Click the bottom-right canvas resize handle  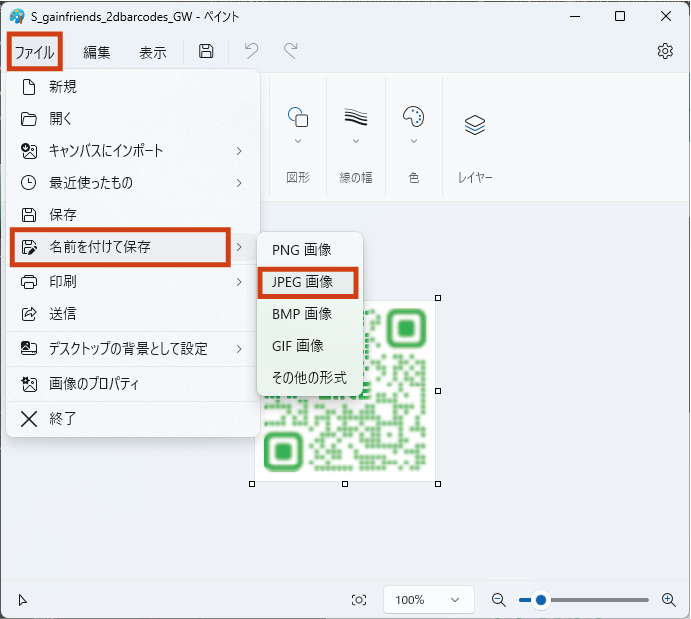click(438, 484)
